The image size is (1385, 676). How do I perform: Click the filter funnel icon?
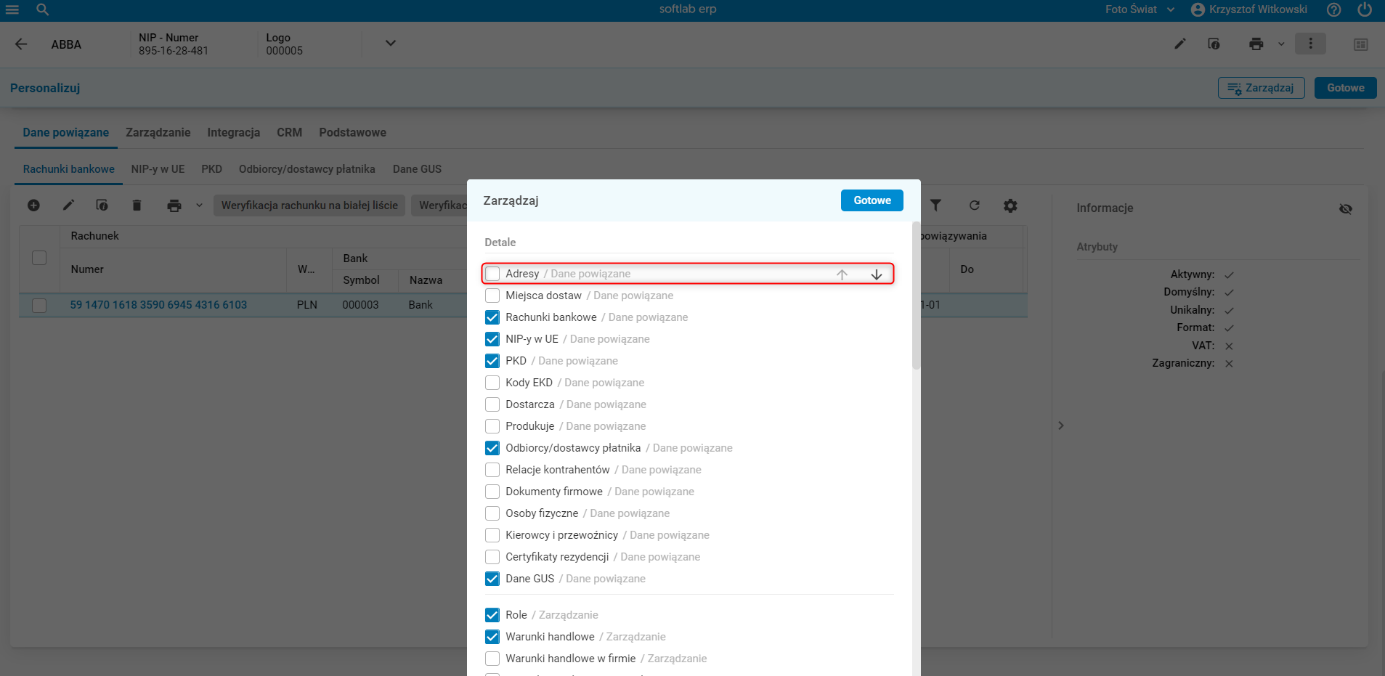(x=936, y=205)
